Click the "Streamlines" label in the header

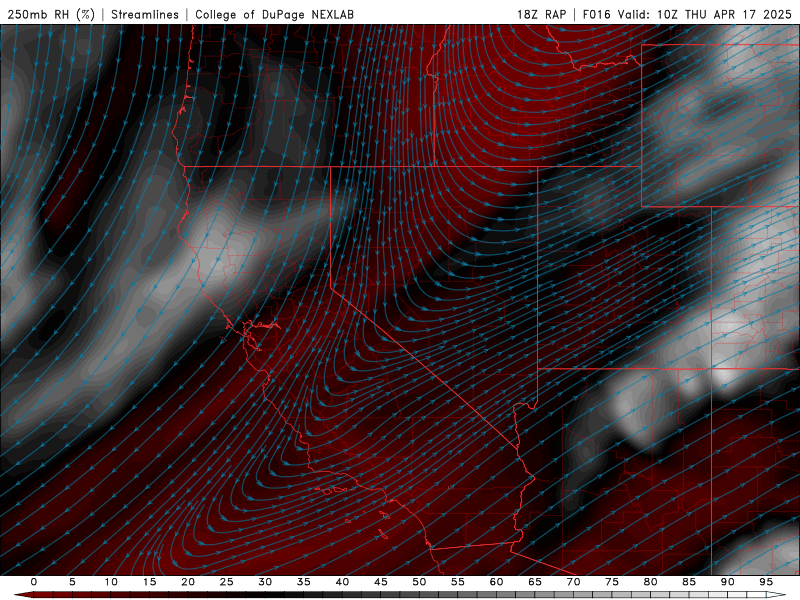(145, 14)
